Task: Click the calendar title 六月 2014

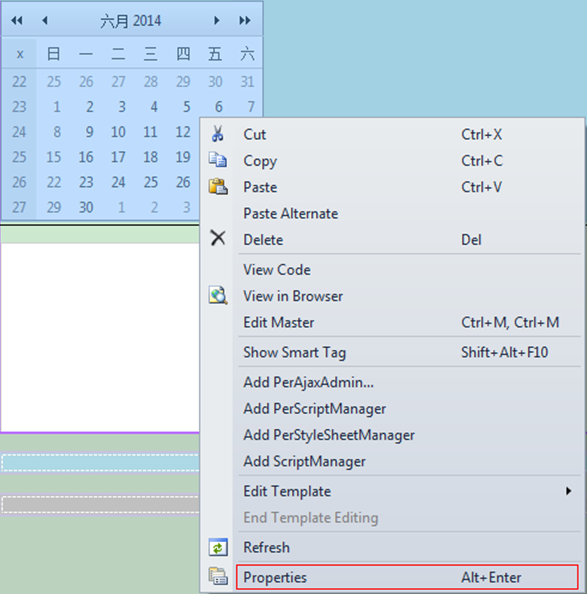Action: tap(131, 21)
